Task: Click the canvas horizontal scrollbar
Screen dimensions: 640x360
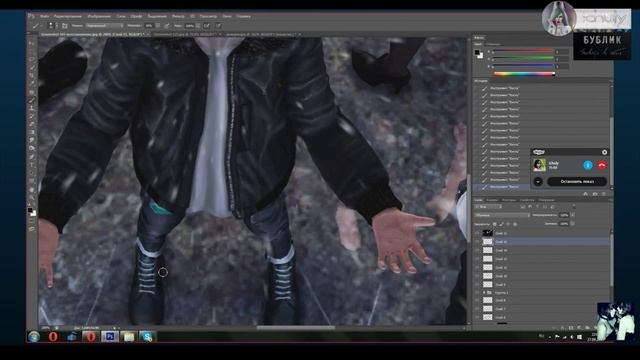Action: (x=296, y=327)
